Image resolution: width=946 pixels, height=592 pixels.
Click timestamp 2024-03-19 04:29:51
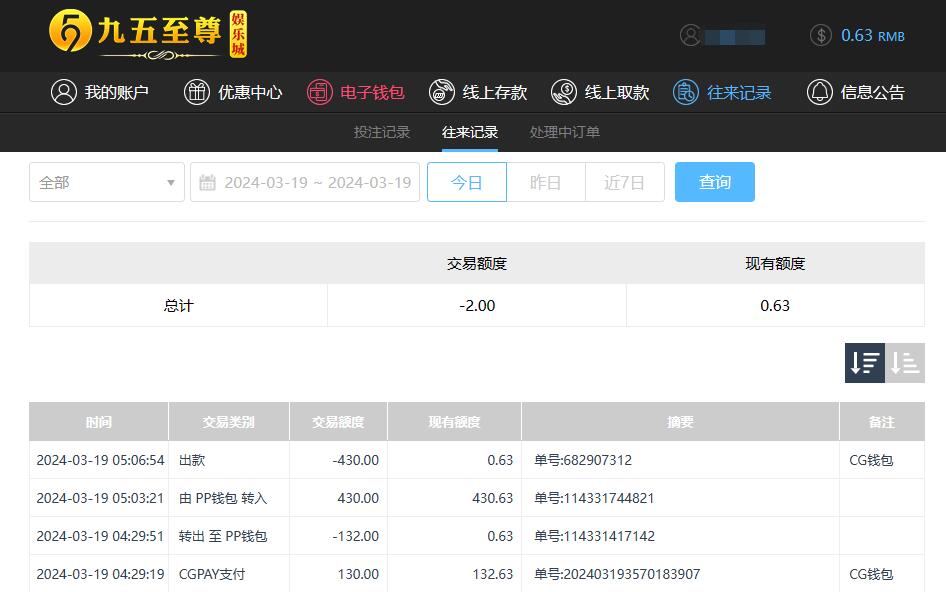click(x=100, y=536)
